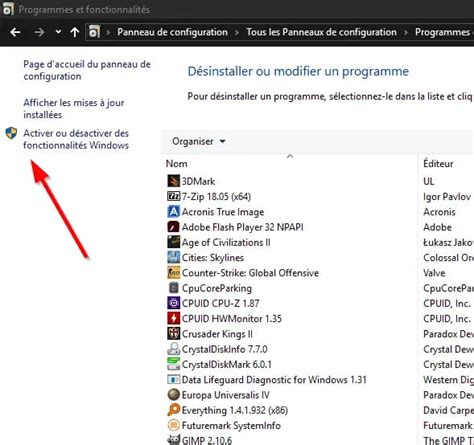Click the UL publisher cell
This screenshot has height=445, width=474.
(x=429, y=181)
